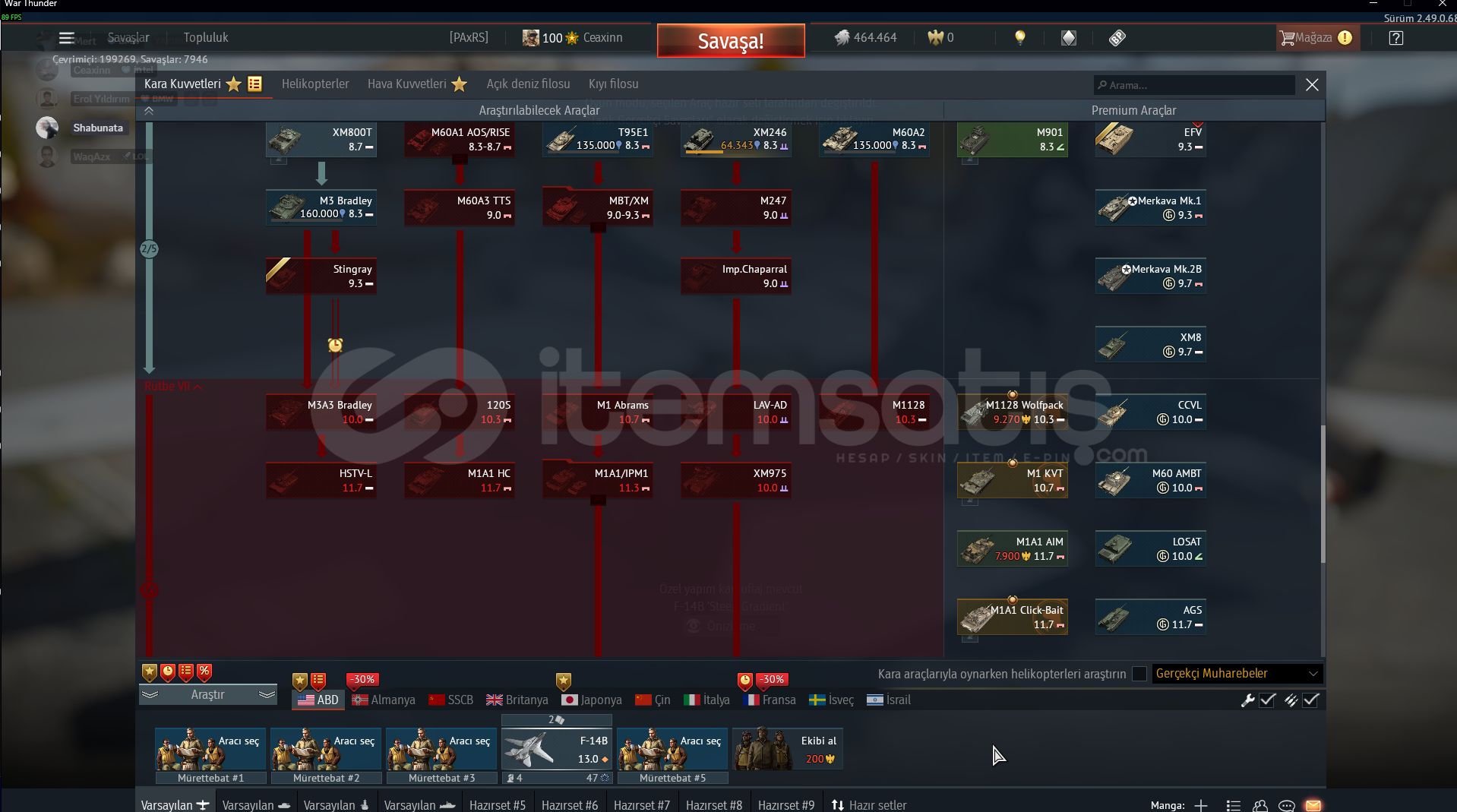Click Shabunata's avatar in the squad list
The width and height of the screenshot is (1457, 812).
[x=47, y=128]
